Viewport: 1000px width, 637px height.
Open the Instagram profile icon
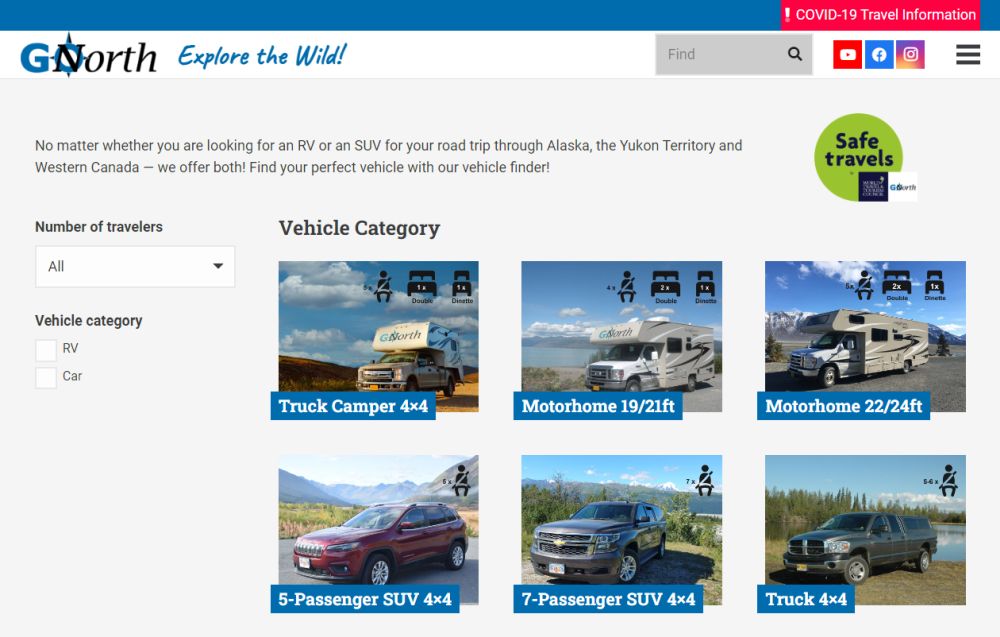[910, 55]
